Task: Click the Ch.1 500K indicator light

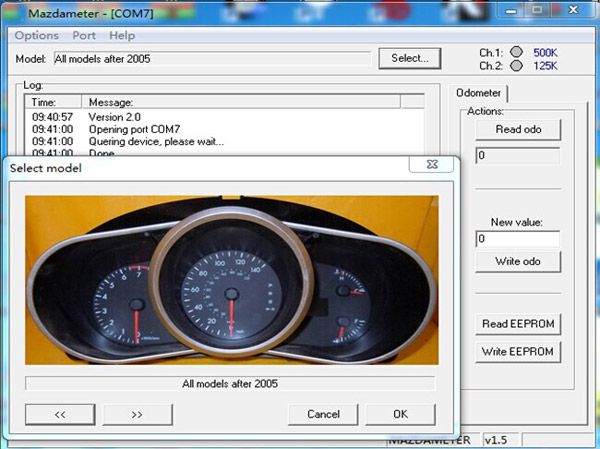Action: [x=516, y=52]
